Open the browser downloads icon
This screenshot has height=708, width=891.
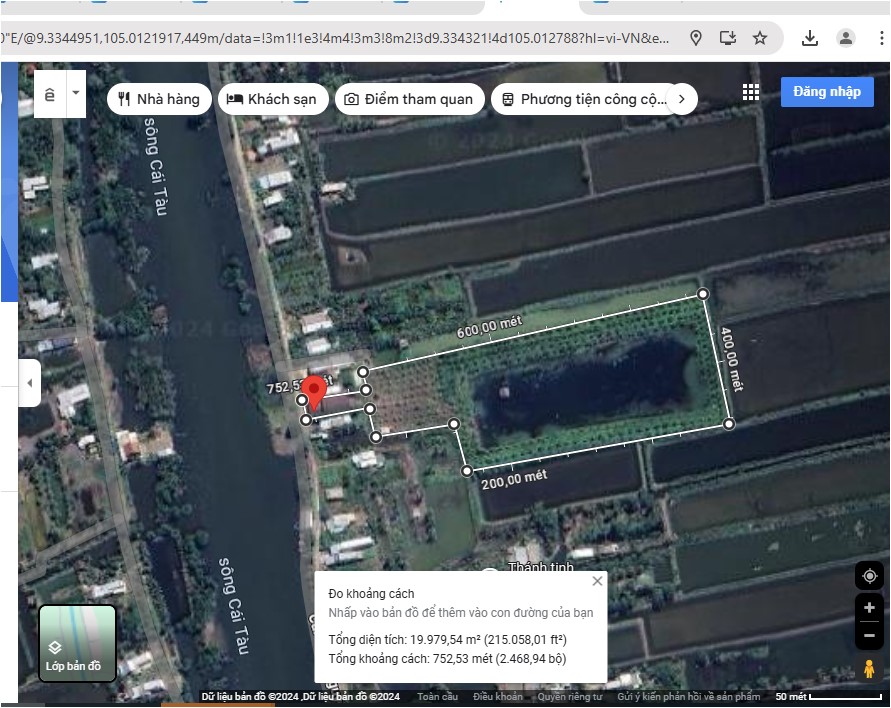tap(810, 38)
